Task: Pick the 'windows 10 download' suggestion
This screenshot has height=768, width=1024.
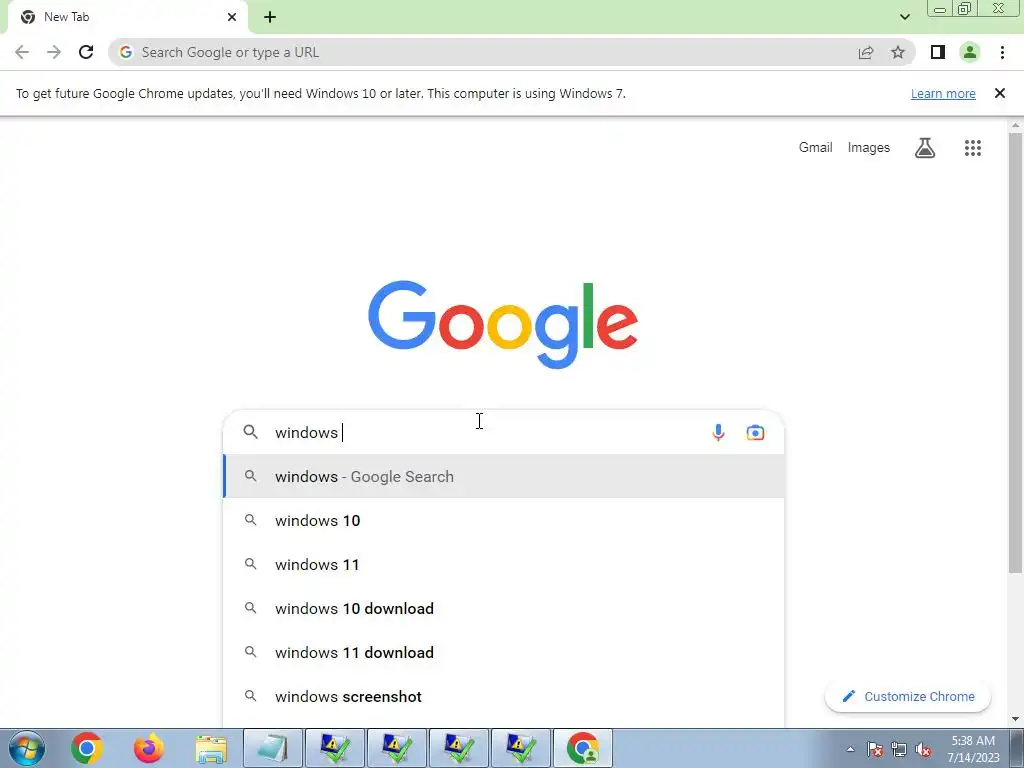Action: (504, 609)
